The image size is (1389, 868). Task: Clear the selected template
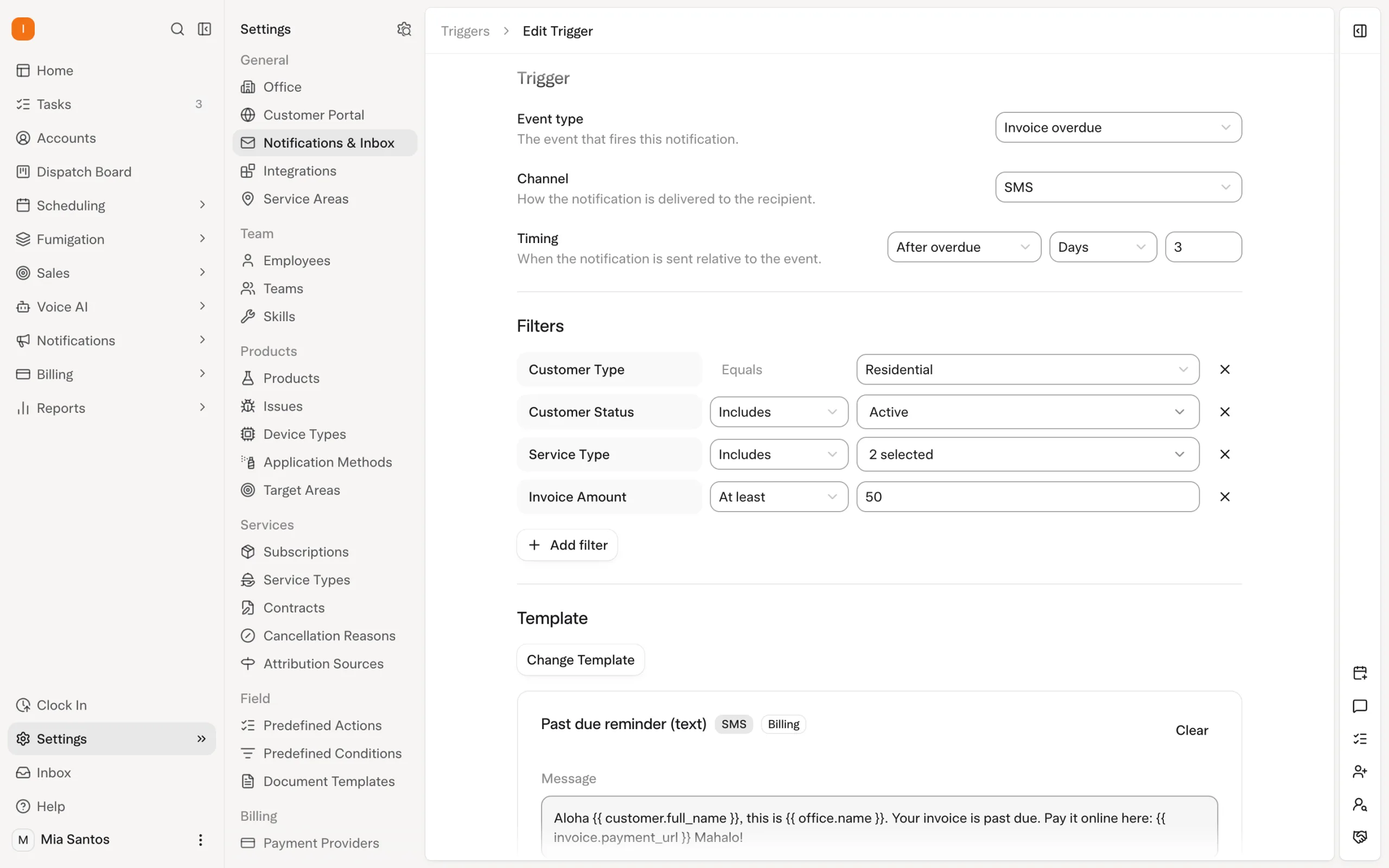1192,730
